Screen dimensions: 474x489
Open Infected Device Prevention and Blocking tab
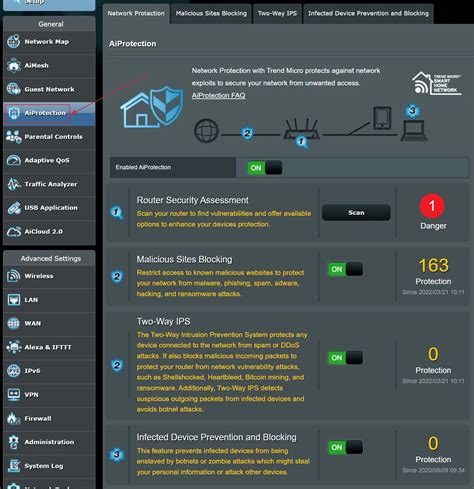(x=368, y=13)
